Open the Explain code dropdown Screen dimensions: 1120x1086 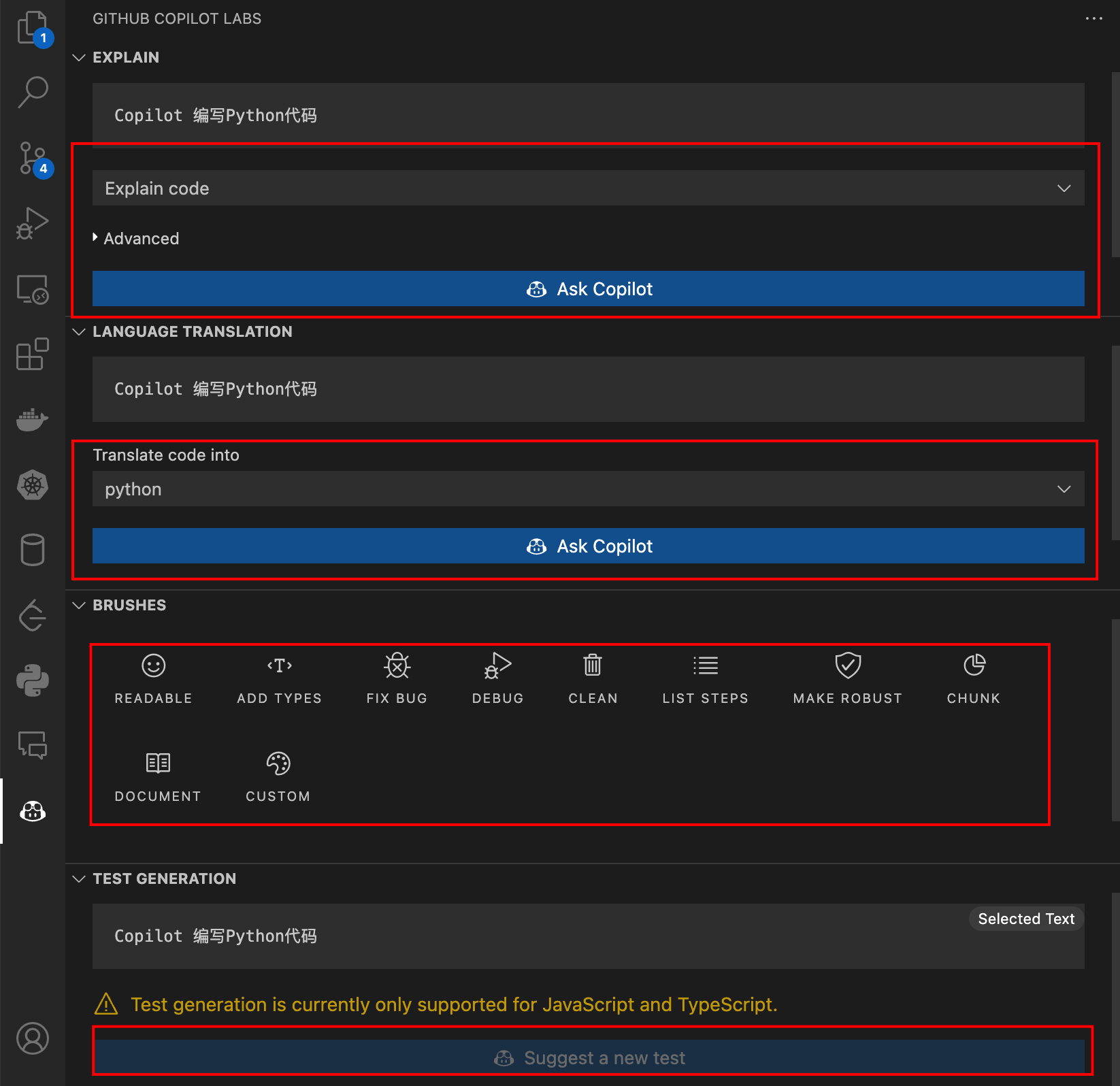click(588, 188)
